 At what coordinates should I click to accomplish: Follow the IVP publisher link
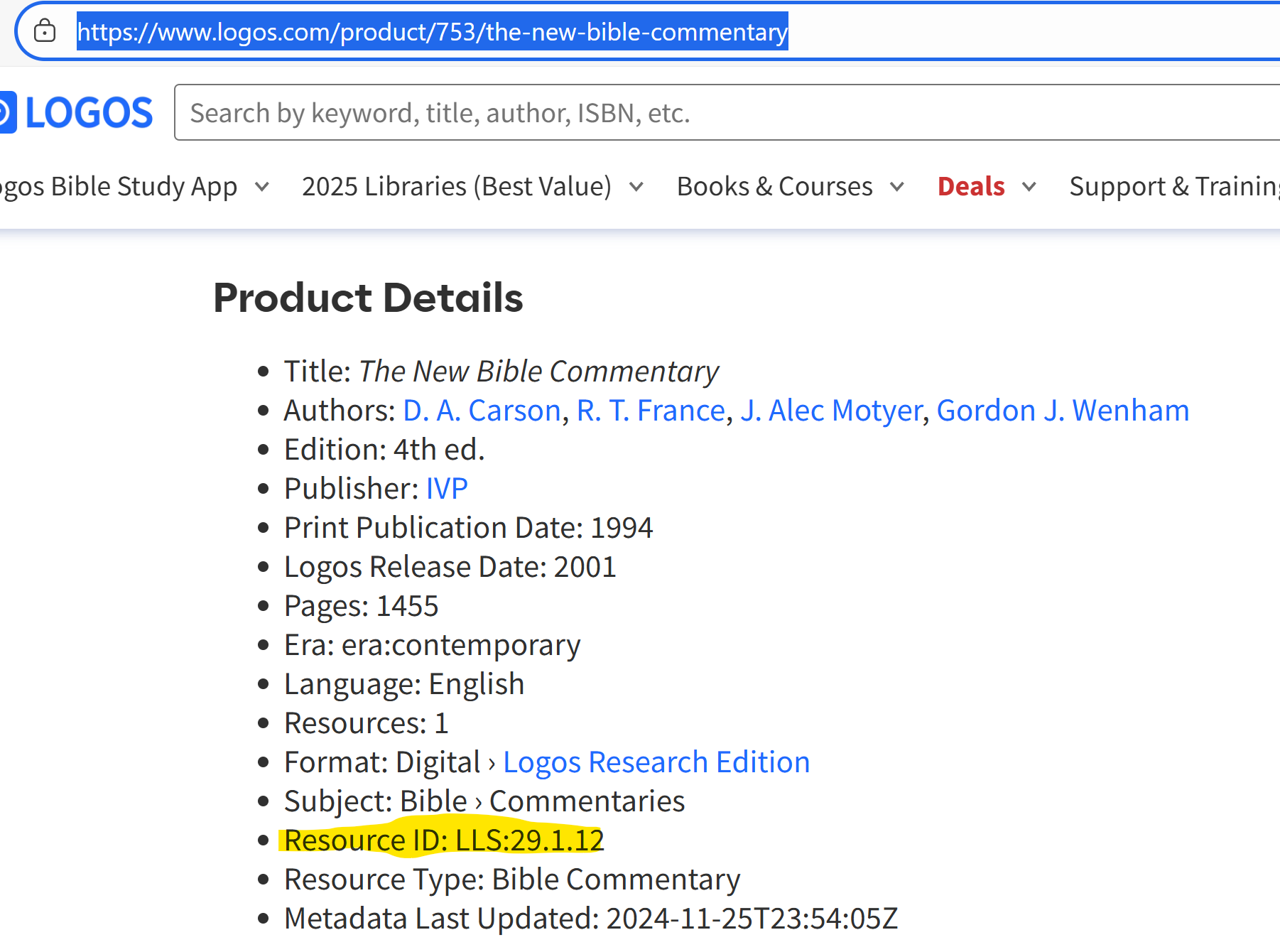click(x=447, y=489)
